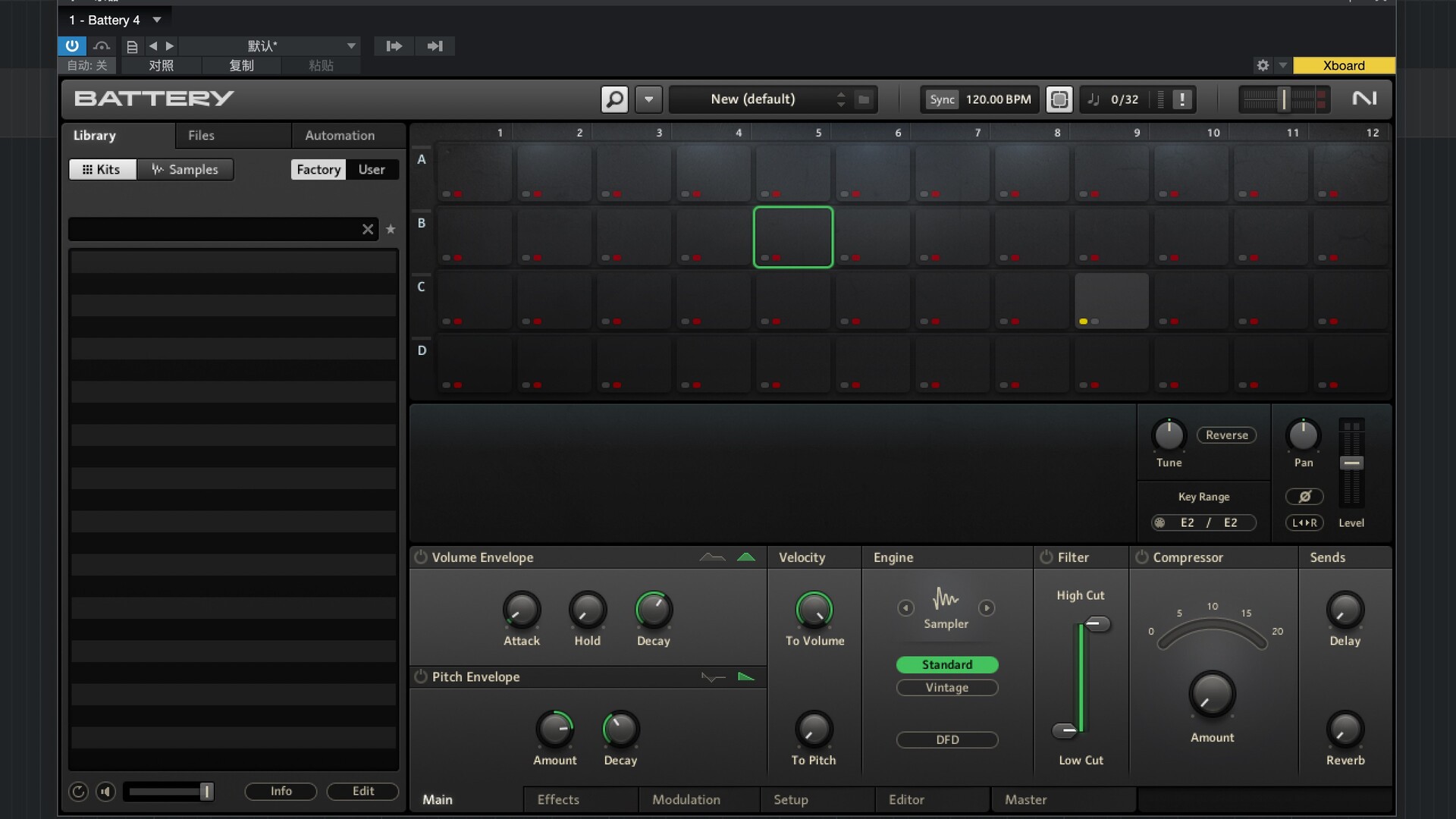Enable the Sync toggle
This screenshot has height=819, width=1456.
coord(942,99)
